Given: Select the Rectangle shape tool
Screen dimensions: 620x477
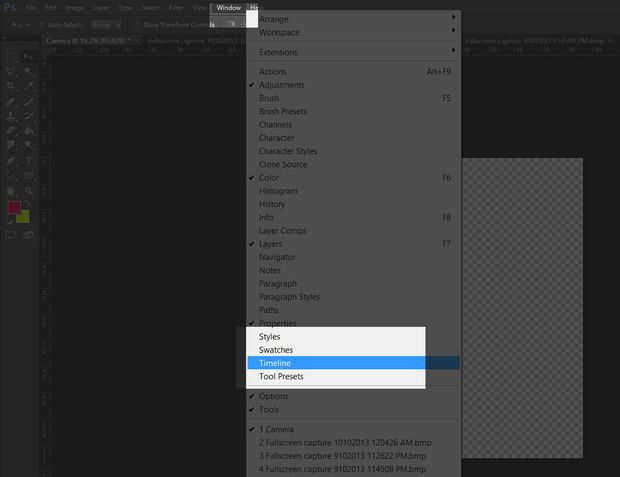Looking at the screenshot, I should point(28,175).
